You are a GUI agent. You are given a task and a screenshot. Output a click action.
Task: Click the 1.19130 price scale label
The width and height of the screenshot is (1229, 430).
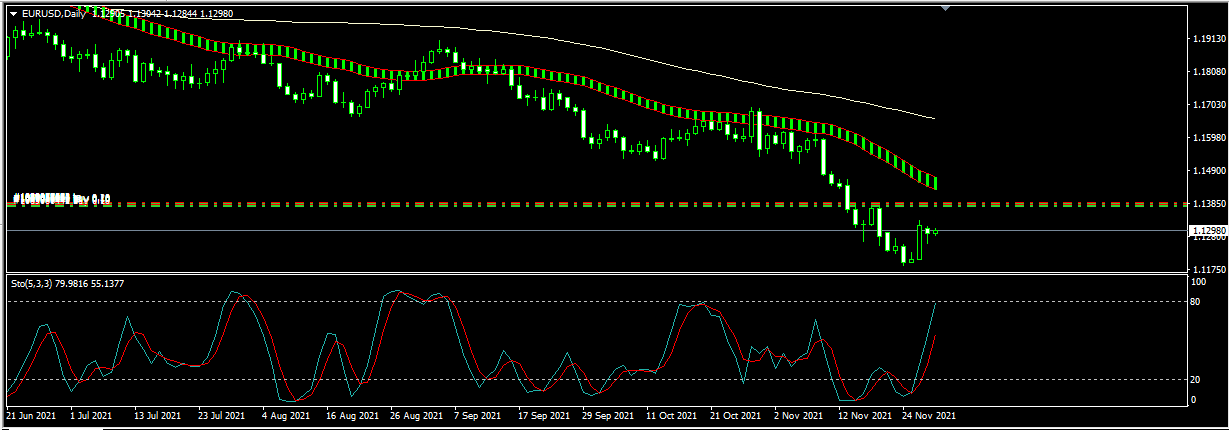1209,39
